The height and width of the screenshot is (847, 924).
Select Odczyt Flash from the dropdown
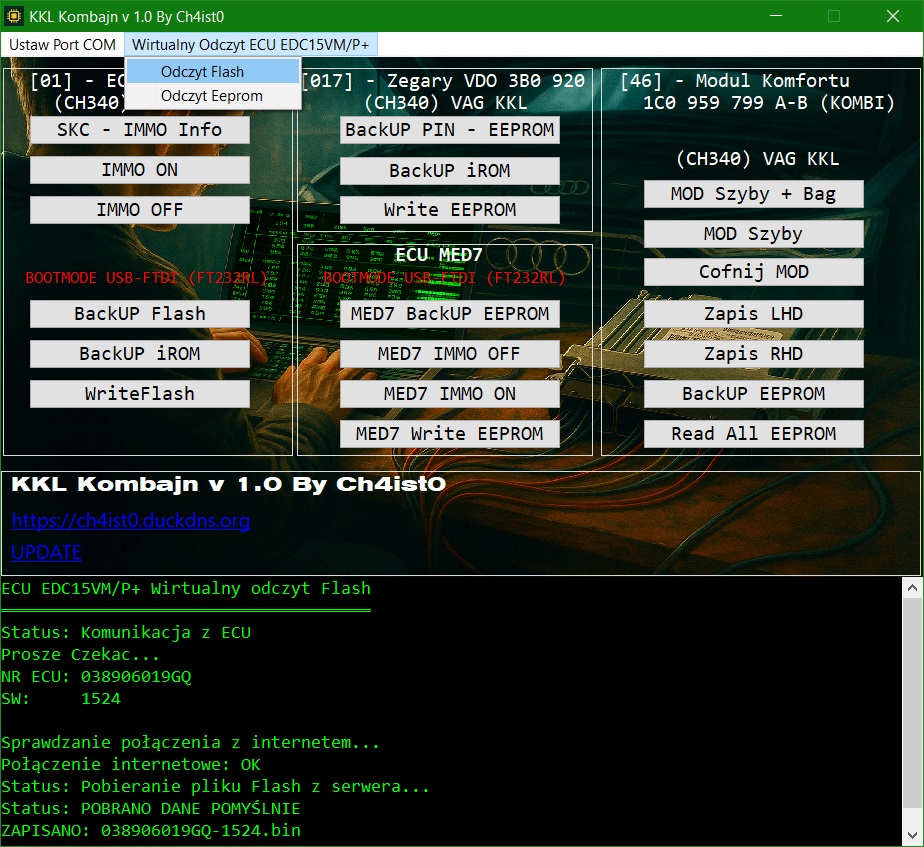tap(202, 72)
